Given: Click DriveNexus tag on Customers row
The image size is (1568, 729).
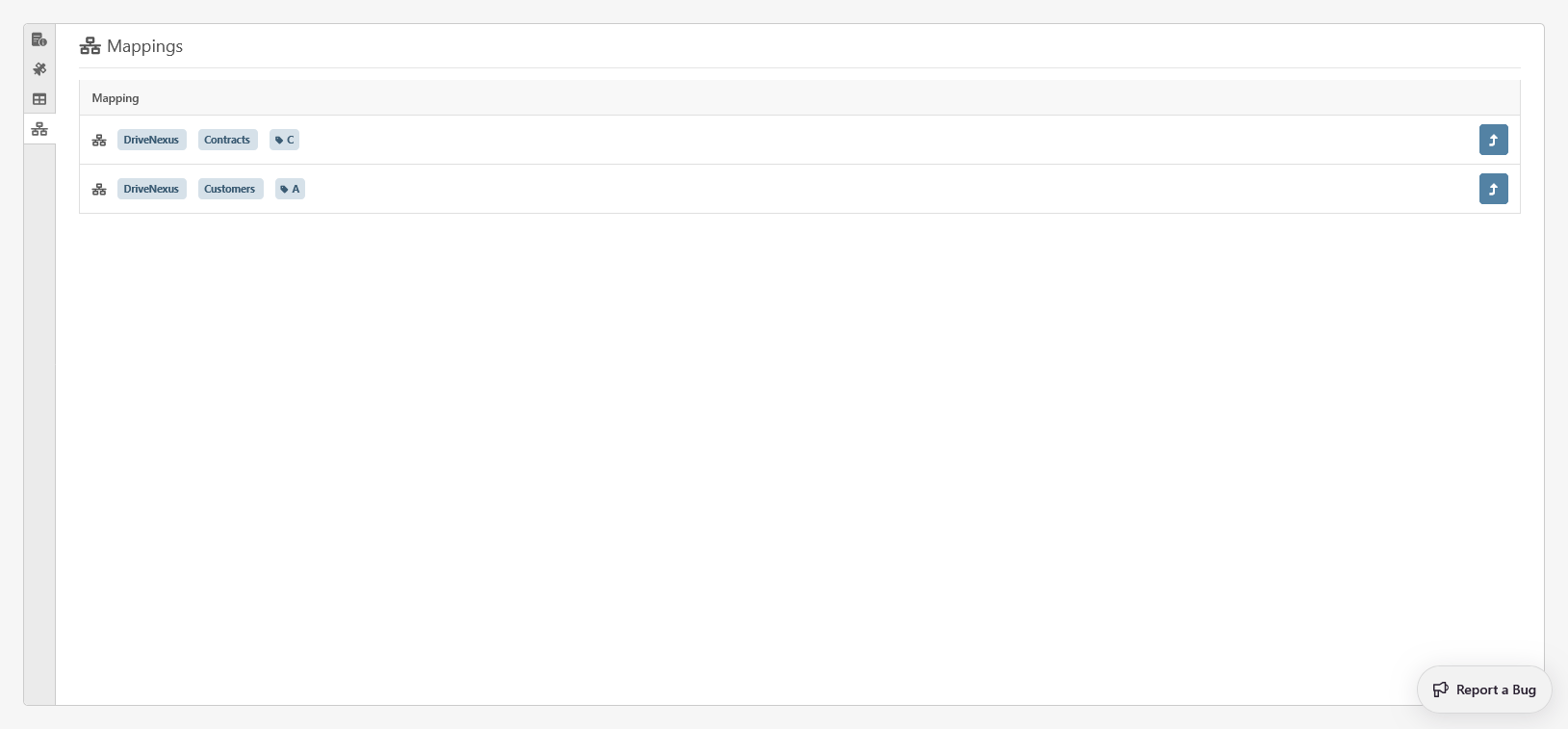Looking at the screenshot, I should pyautogui.click(x=151, y=189).
